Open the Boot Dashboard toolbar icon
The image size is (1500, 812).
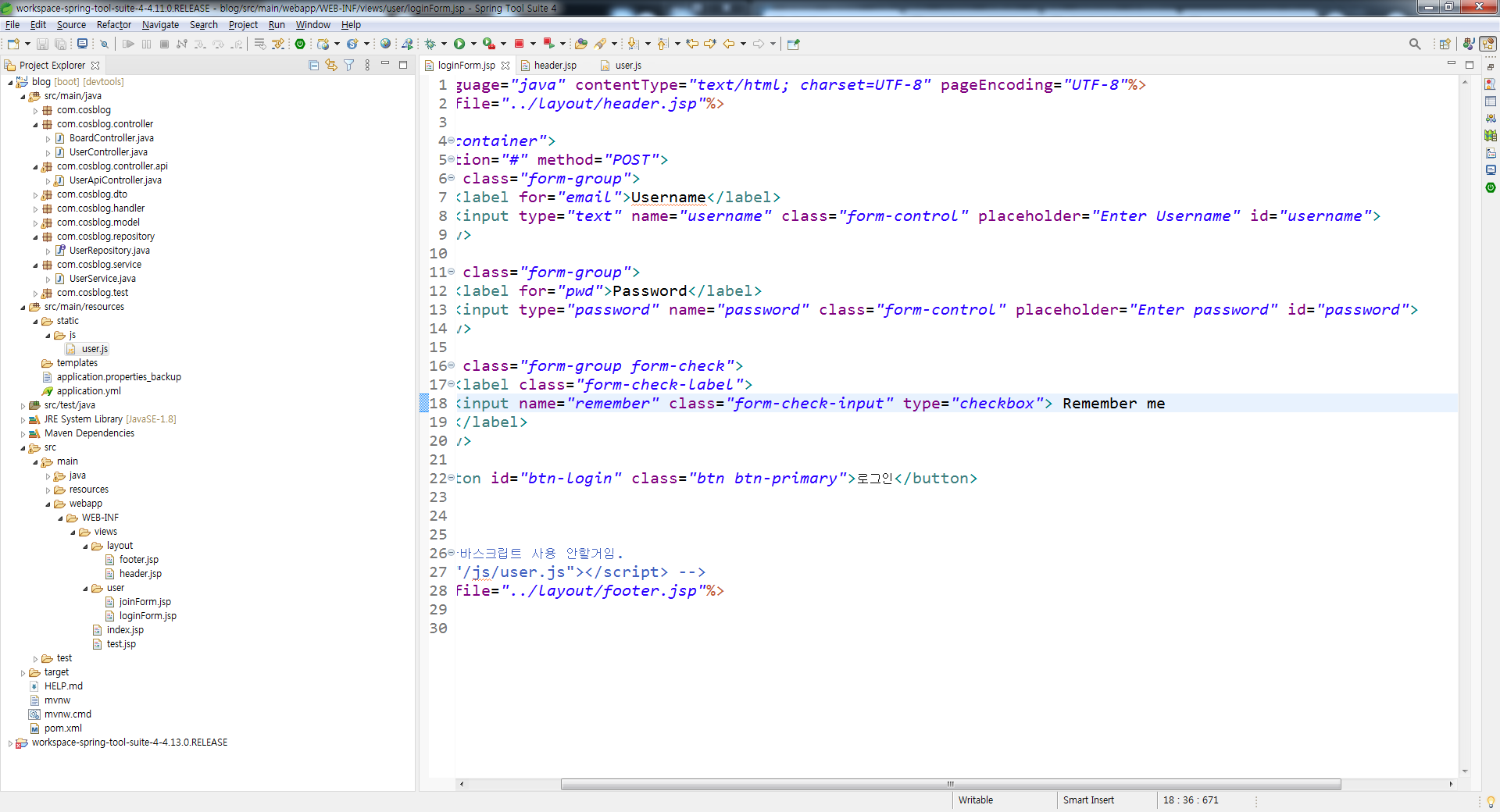[300, 44]
